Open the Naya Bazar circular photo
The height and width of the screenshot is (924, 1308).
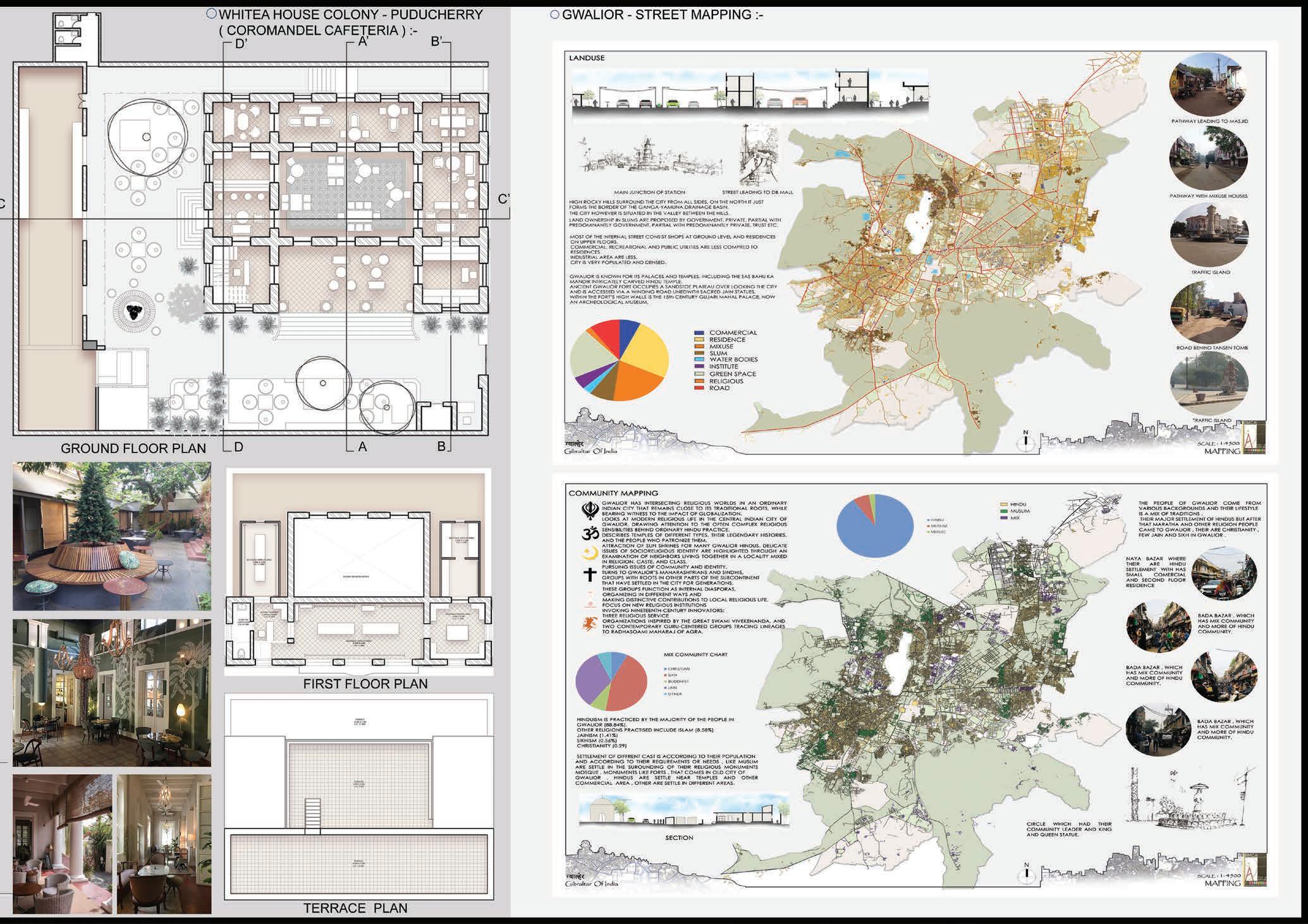pos(1224,574)
